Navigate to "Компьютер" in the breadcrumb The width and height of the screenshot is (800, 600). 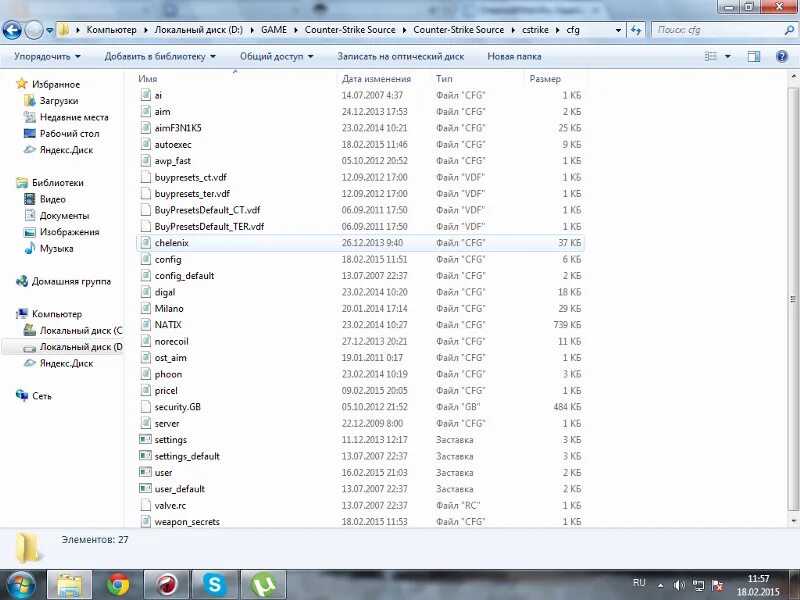click(x=111, y=30)
